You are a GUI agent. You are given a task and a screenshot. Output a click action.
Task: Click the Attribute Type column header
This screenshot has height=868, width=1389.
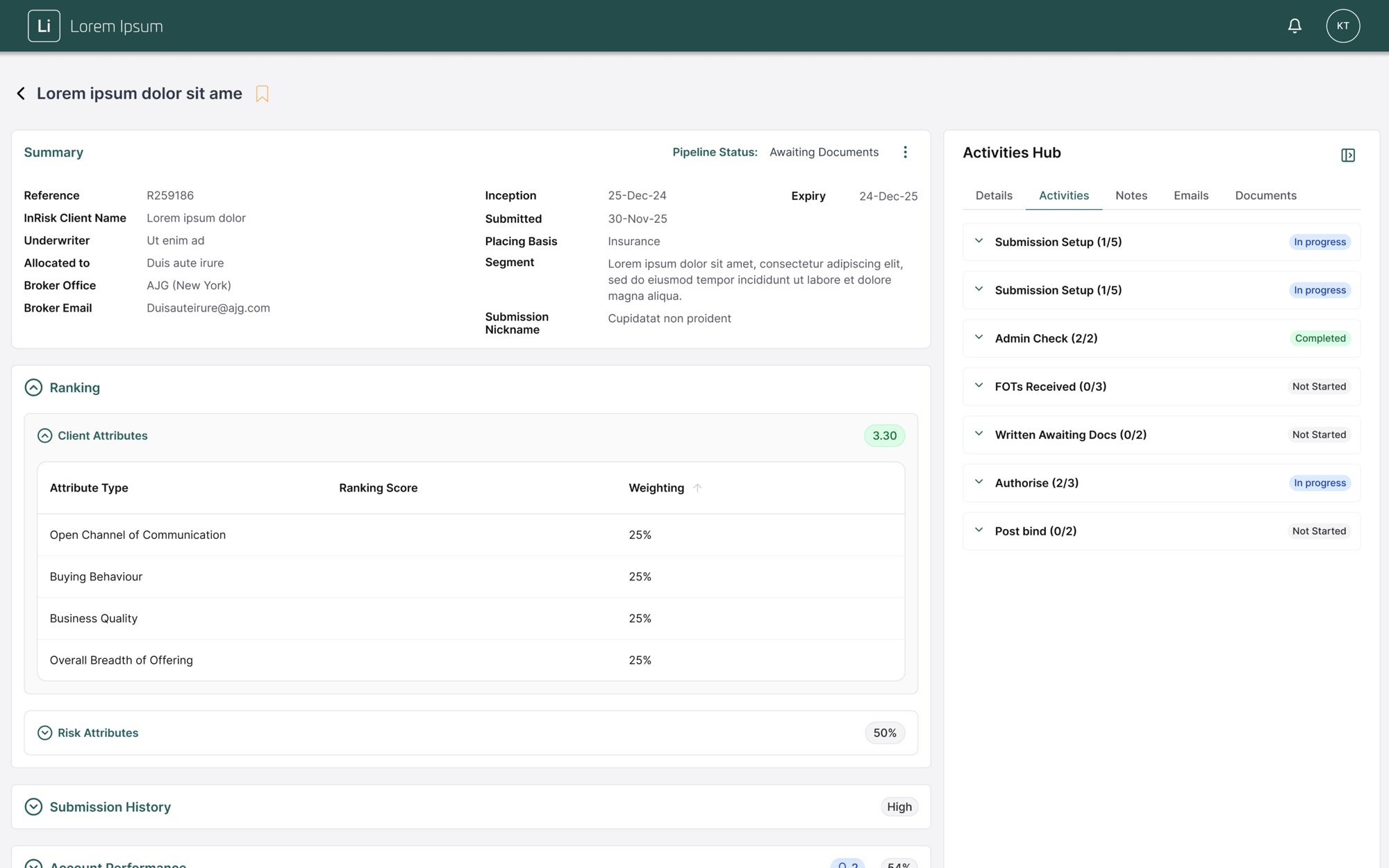point(89,487)
